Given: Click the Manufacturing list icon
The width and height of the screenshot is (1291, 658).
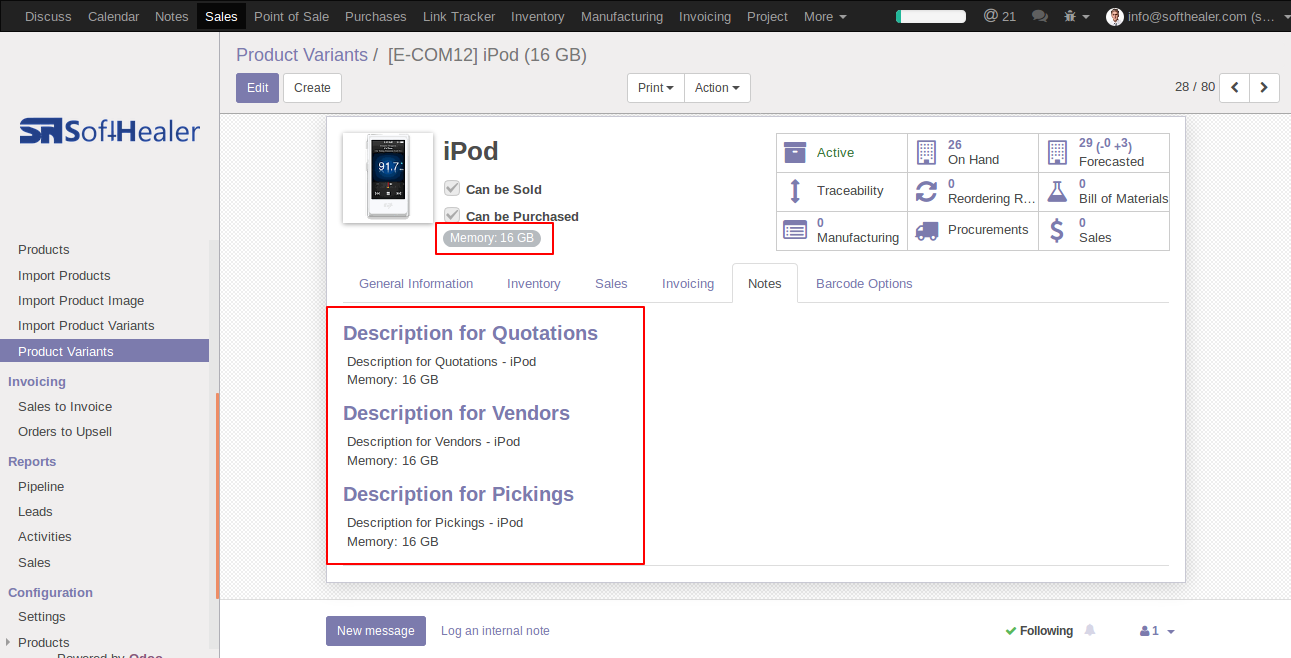Looking at the screenshot, I should [795, 230].
